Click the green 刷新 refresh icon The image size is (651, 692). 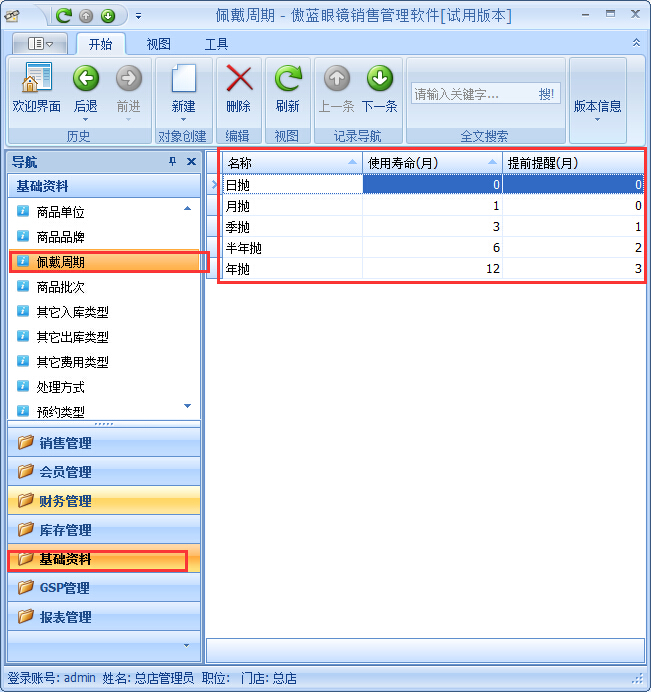288,79
